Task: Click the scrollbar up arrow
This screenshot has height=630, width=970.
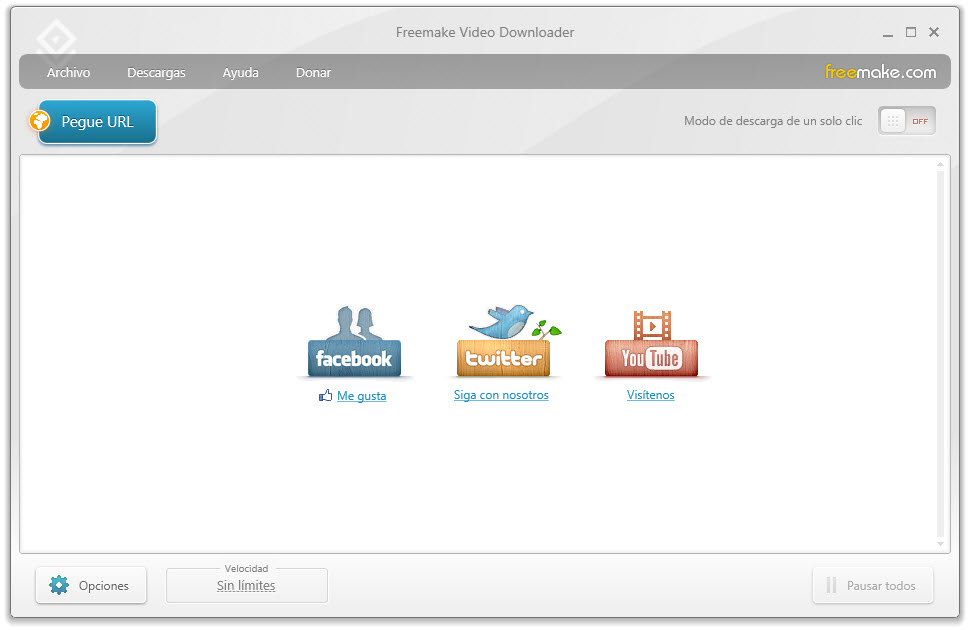Action: [940, 164]
